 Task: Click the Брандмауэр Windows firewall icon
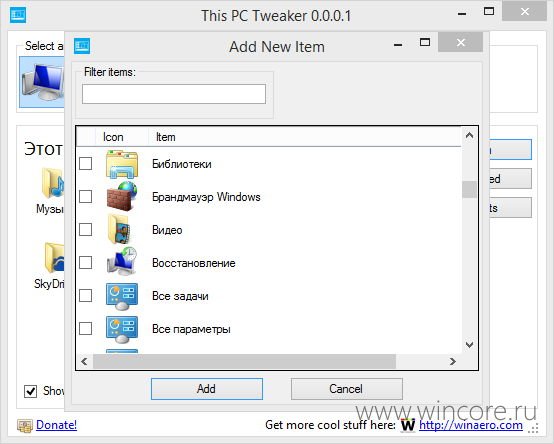tap(122, 196)
